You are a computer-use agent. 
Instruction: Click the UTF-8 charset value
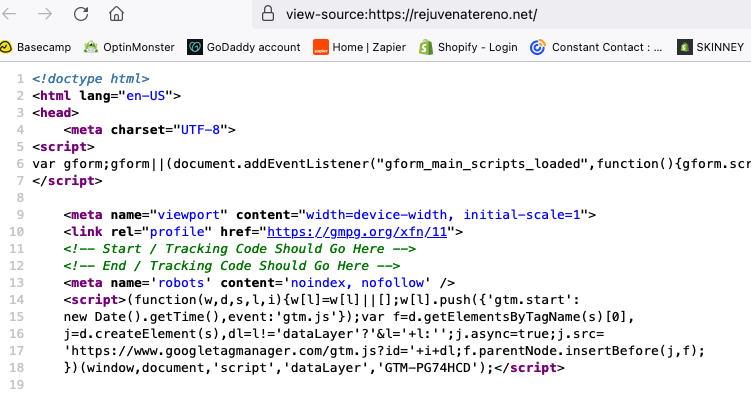(x=200, y=130)
